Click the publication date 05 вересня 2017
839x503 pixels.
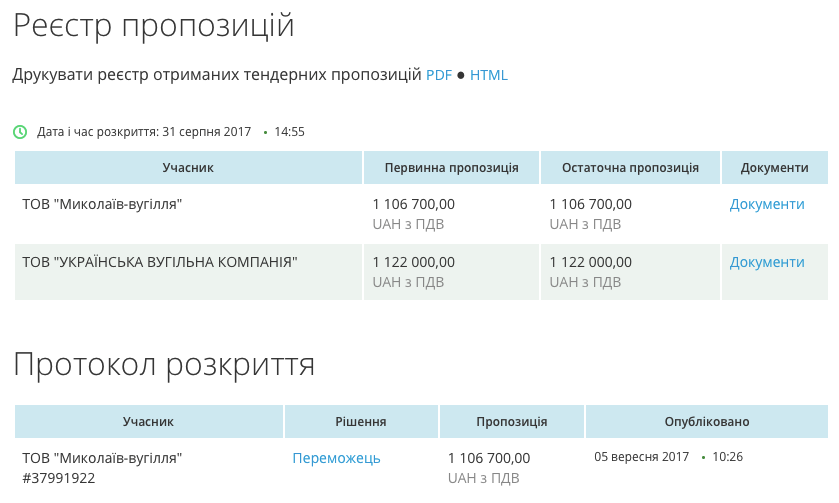point(642,457)
